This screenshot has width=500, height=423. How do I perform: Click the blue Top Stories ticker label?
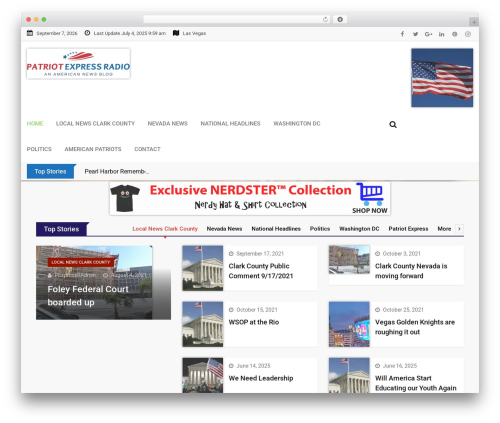pos(51,171)
